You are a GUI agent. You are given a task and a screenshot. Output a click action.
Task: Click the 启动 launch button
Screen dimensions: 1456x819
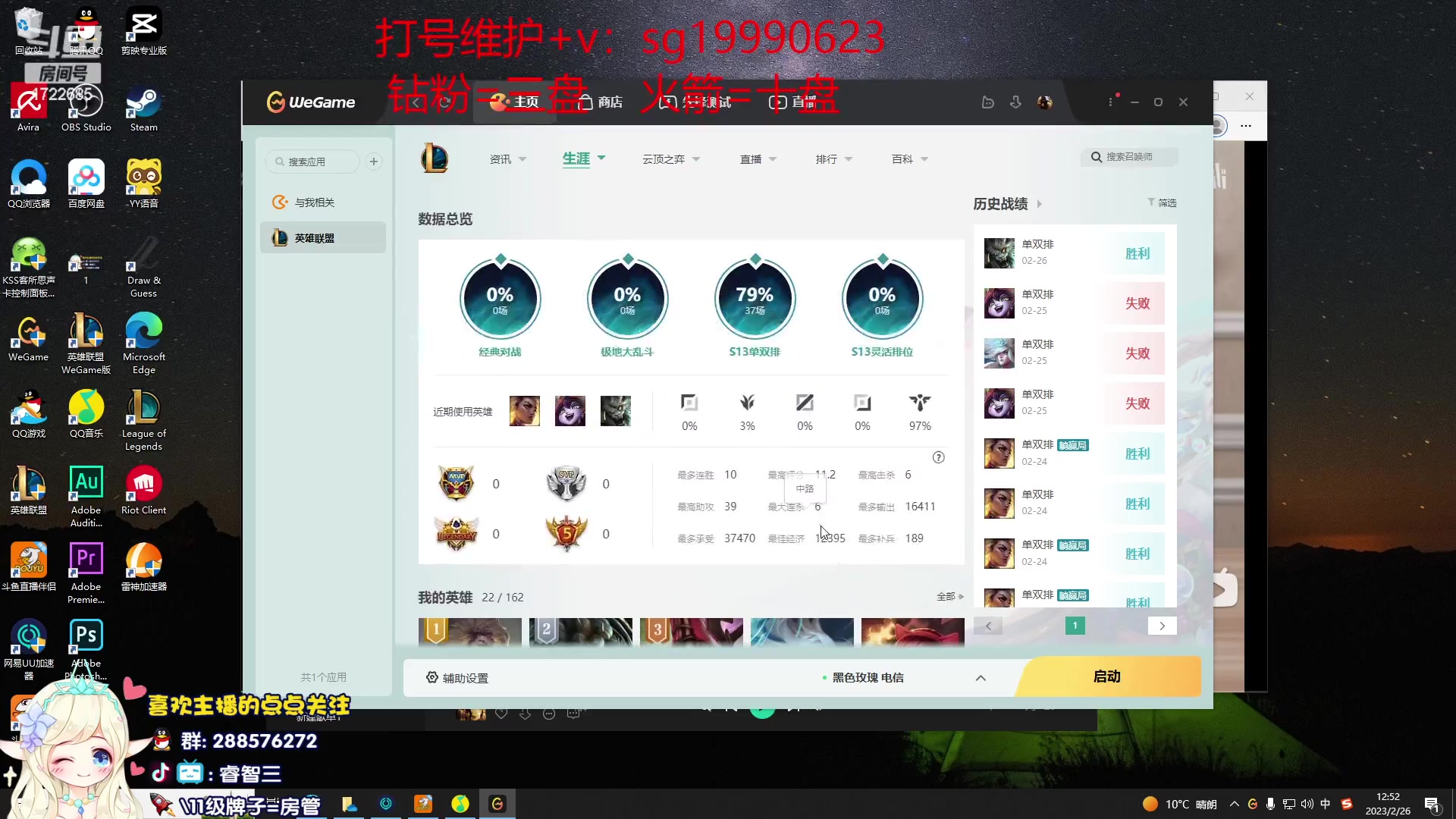click(x=1107, y=676)
